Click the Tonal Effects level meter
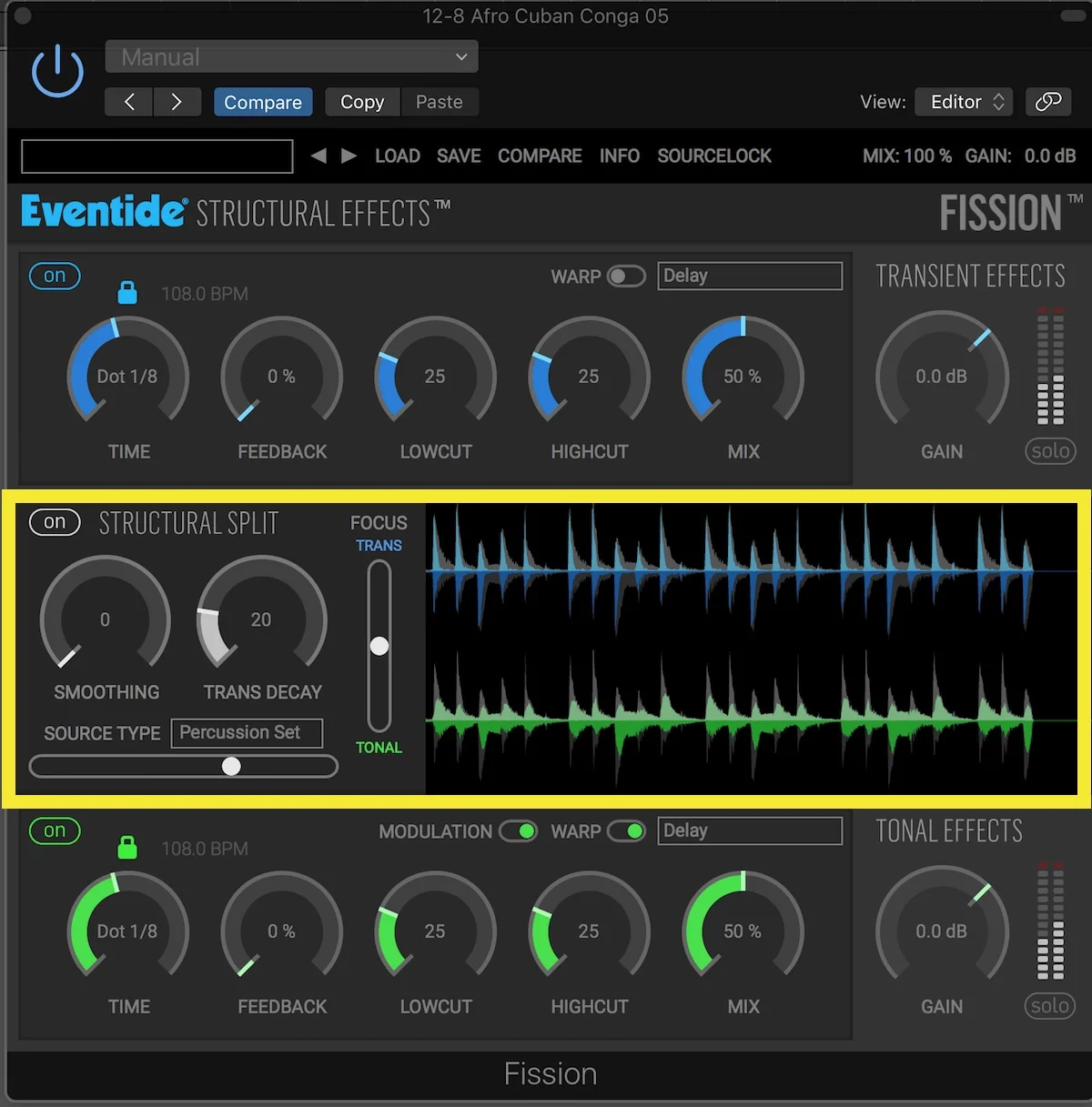Image resolution: width=1092 pixels, height=1107 pixels. pos(1051,921)
